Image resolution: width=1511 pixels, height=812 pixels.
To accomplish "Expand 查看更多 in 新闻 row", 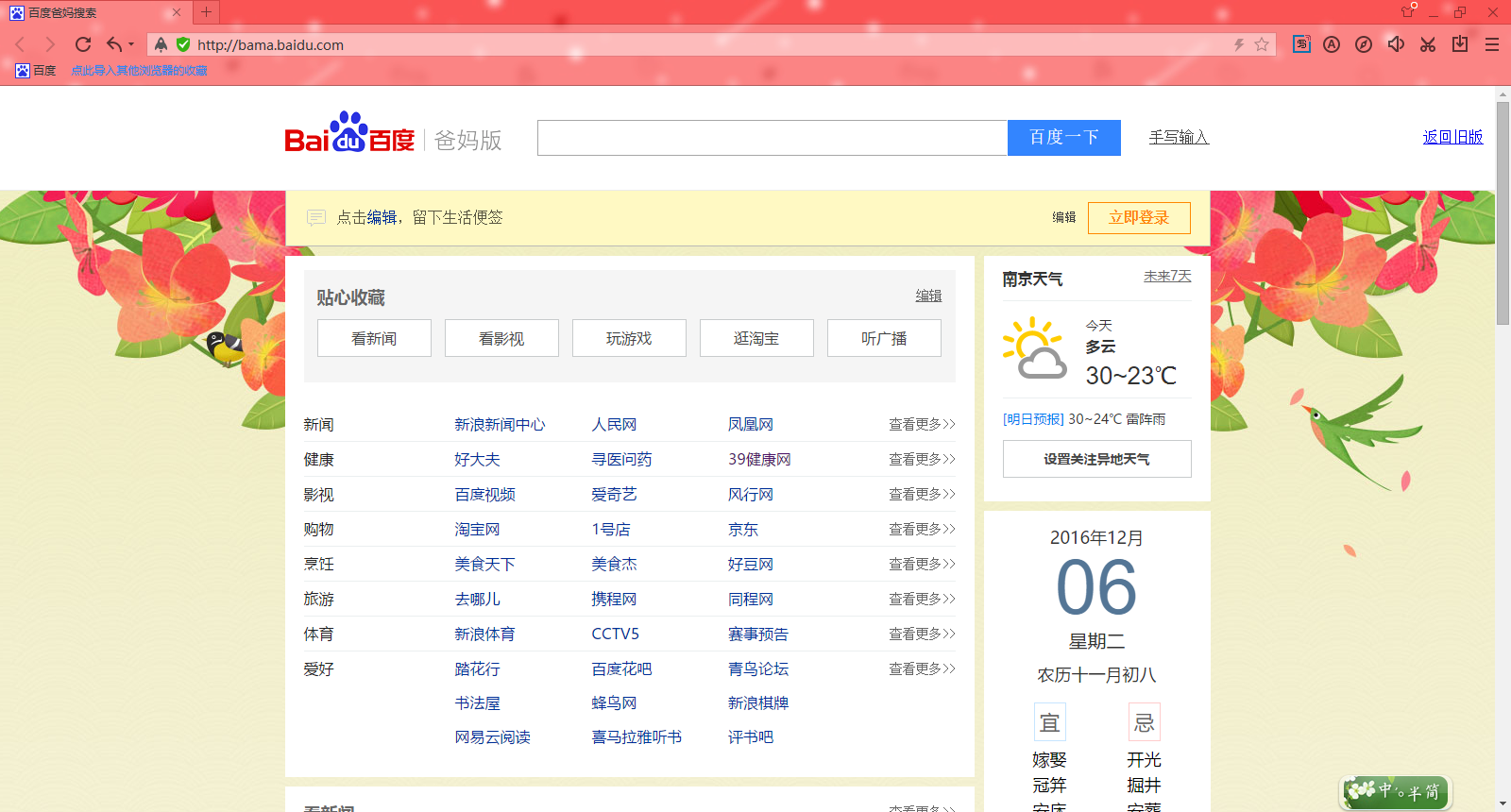I will point(922,425).
